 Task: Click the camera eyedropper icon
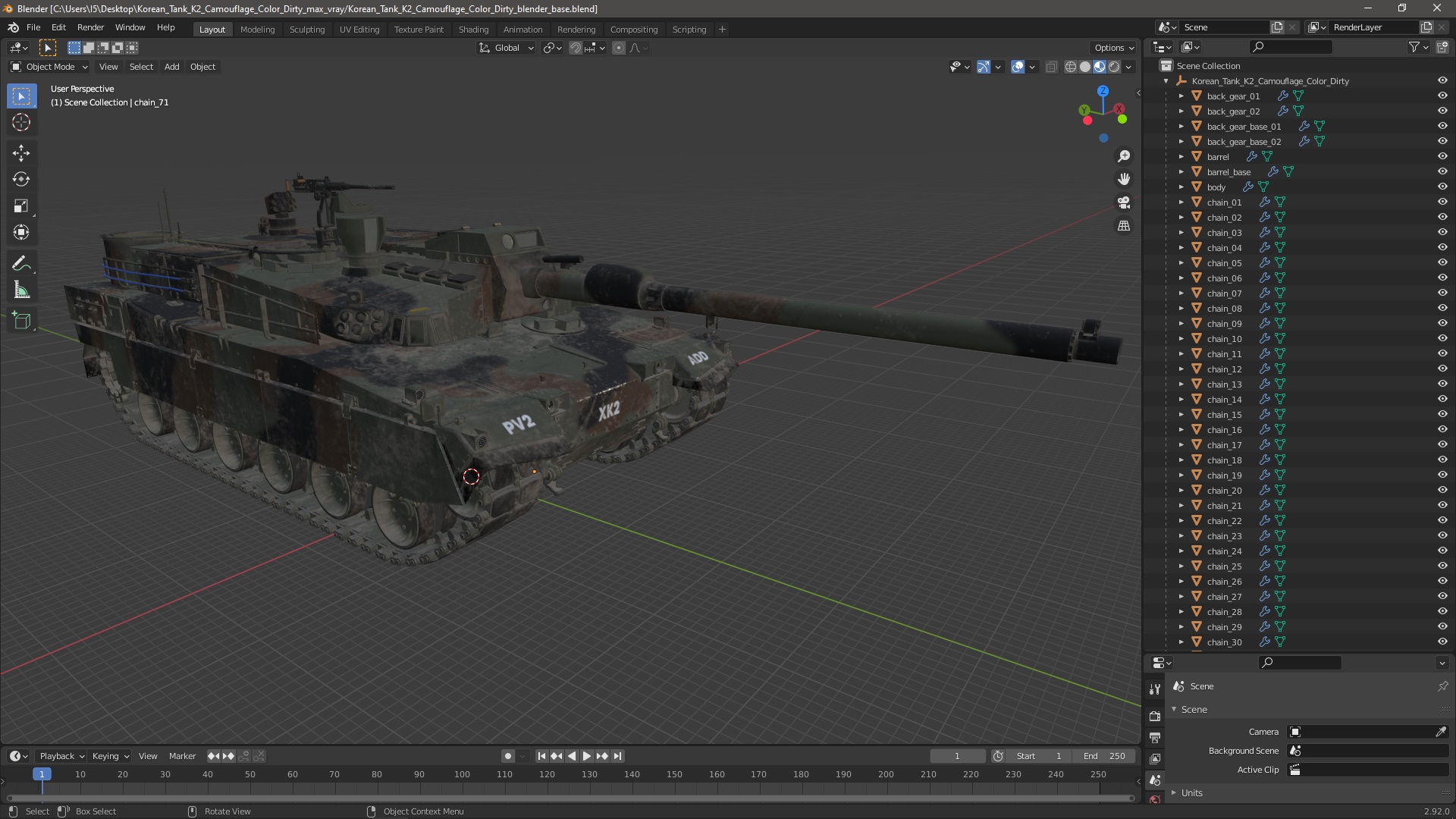1441,732
